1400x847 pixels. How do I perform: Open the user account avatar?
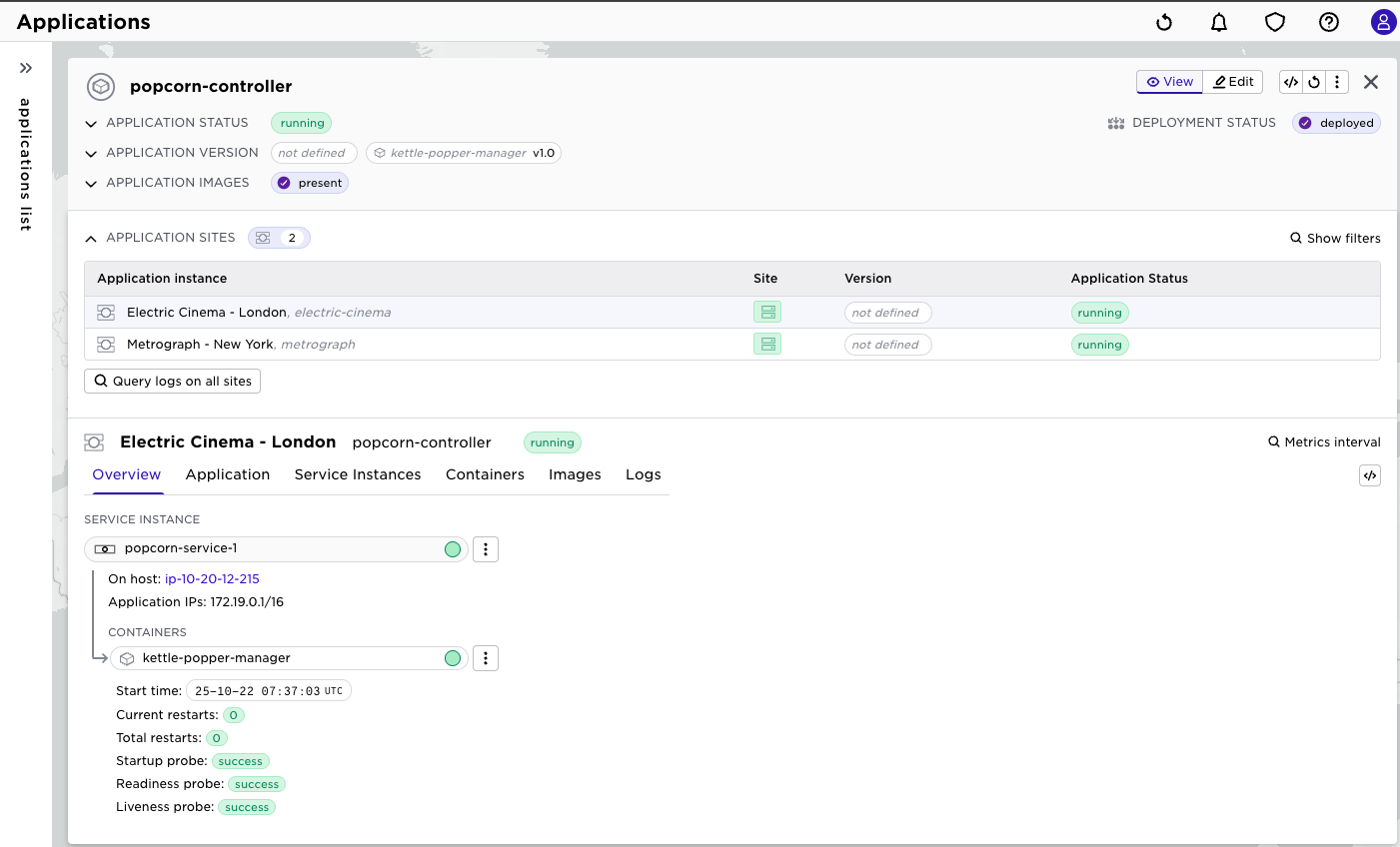click(1383, 22)
